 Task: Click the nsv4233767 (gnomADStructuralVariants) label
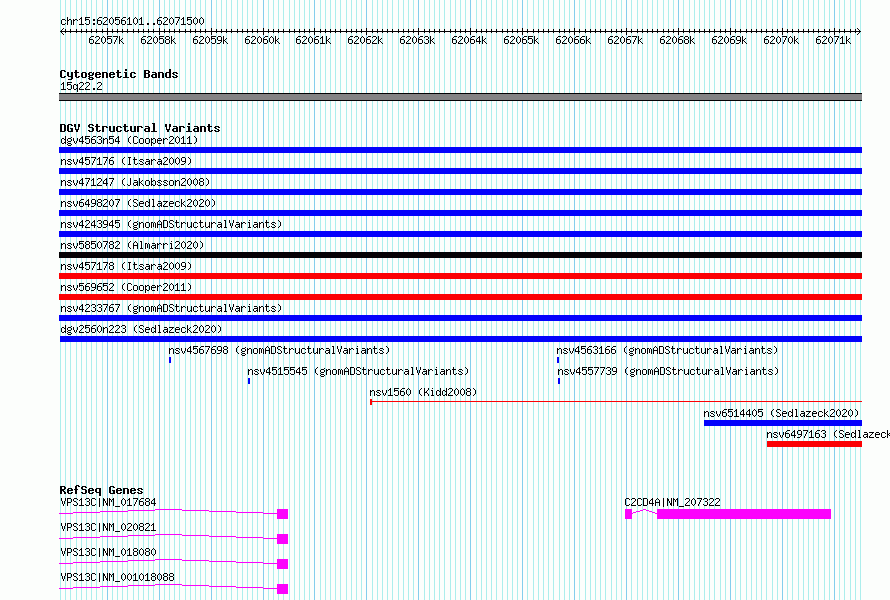click(x=171, y=308)
